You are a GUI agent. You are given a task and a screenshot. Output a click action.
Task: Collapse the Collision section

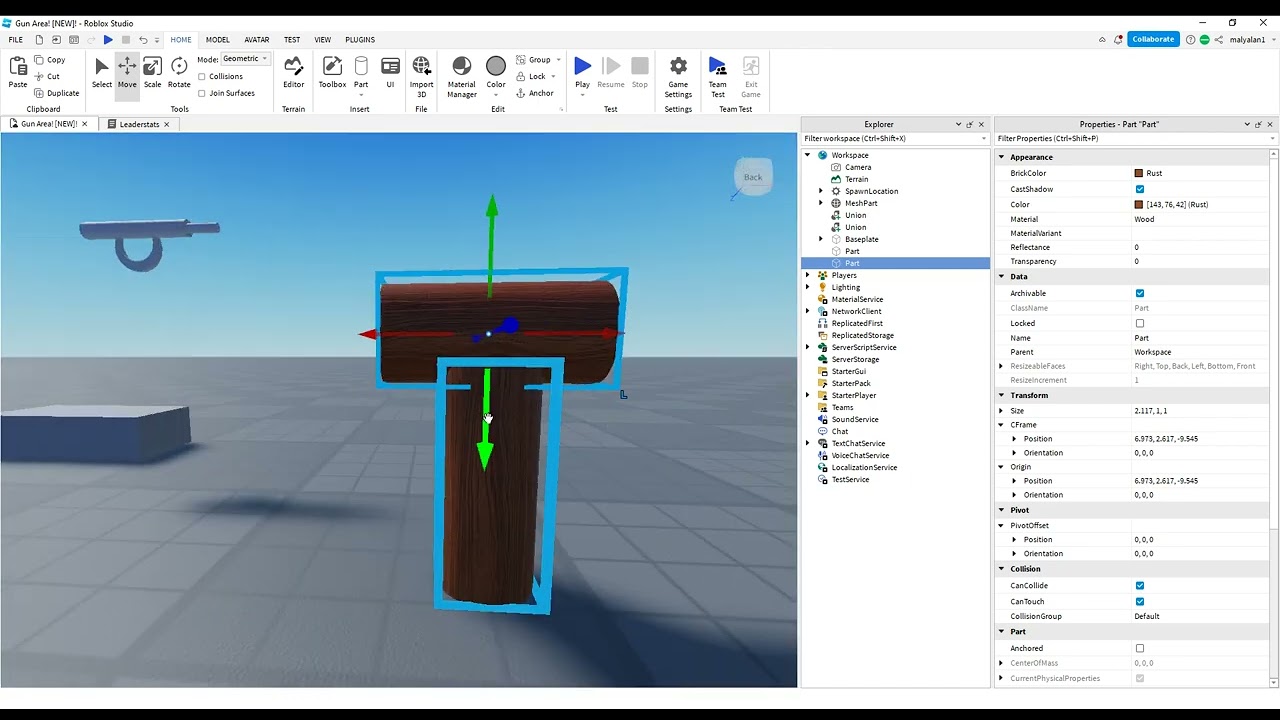point(1002,569)
